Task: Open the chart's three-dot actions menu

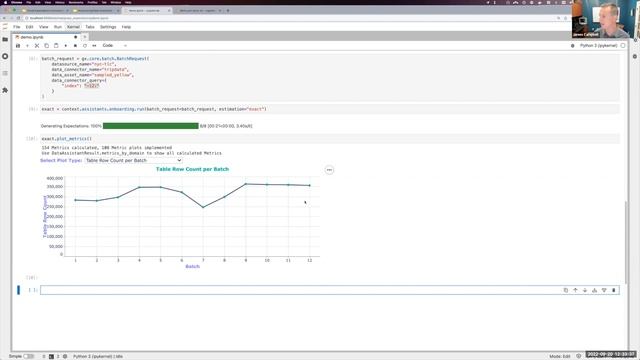Action: (x=329, y=170)
